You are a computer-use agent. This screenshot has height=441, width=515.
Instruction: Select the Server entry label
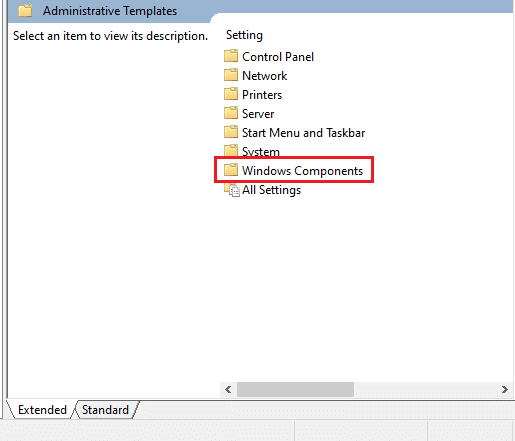258,114
